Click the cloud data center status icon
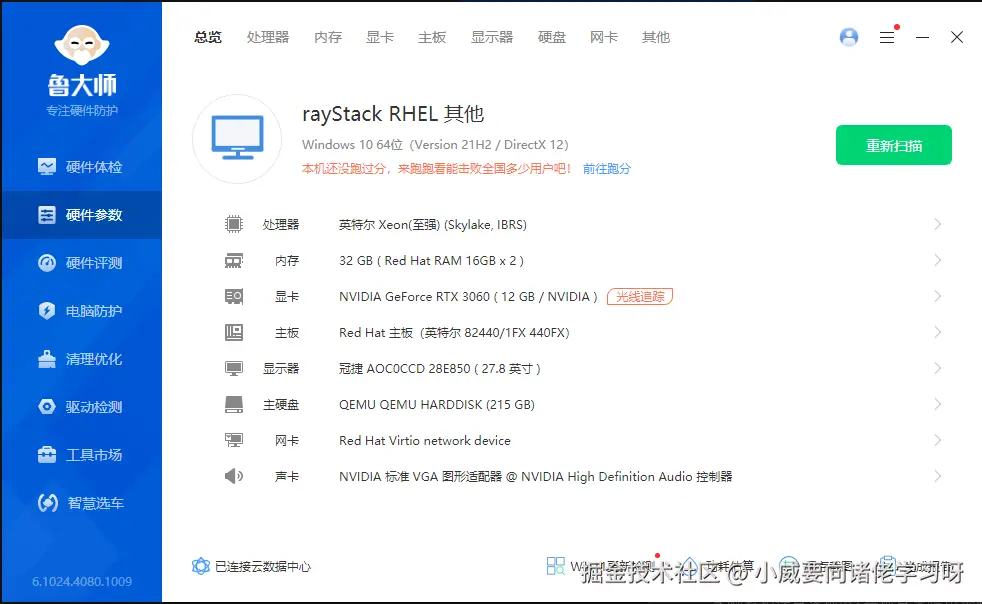This screenshot has height=604, width=982. (200, 566)
